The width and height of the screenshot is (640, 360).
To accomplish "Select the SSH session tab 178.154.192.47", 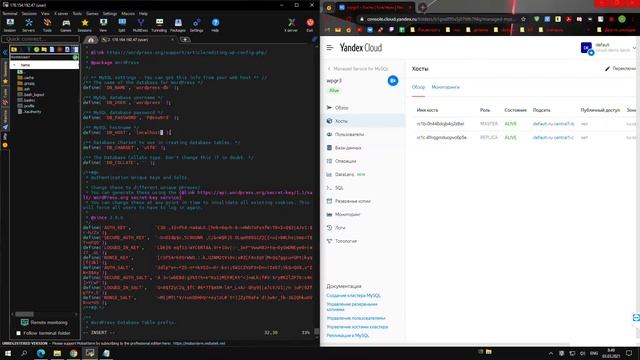I will tap(137, 40).
